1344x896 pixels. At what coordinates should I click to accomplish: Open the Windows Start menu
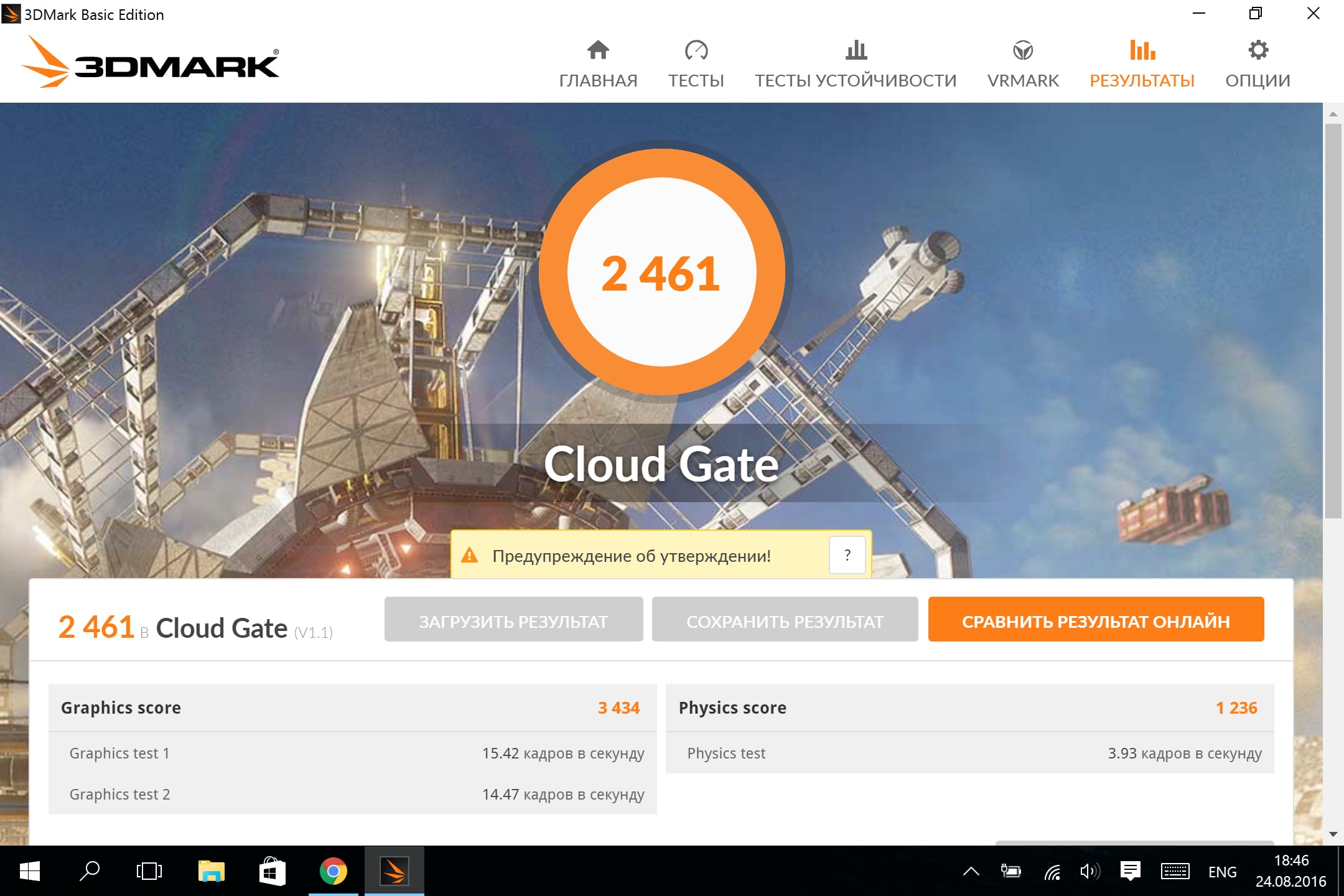tap(29, 871)
